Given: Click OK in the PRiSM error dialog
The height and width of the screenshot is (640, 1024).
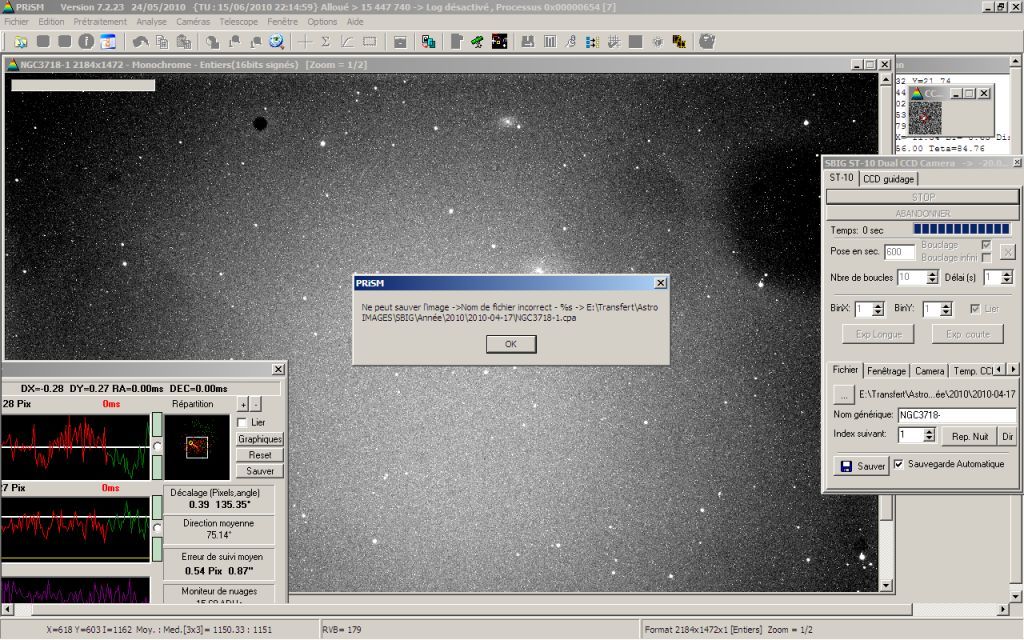Looking at the screenshot, I should [510, 344].
